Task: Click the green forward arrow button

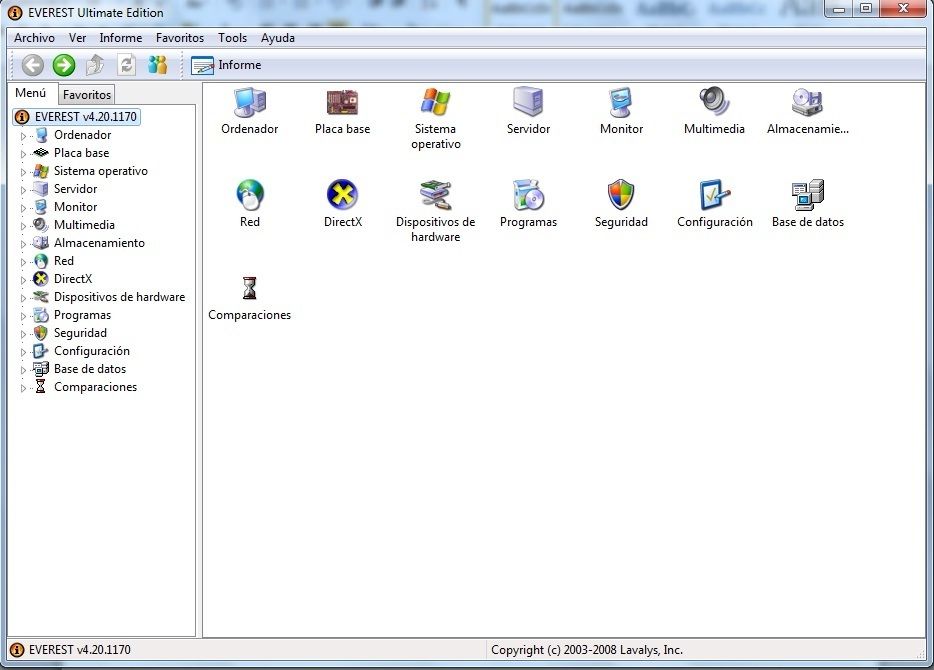Action: tap(64, 65)
